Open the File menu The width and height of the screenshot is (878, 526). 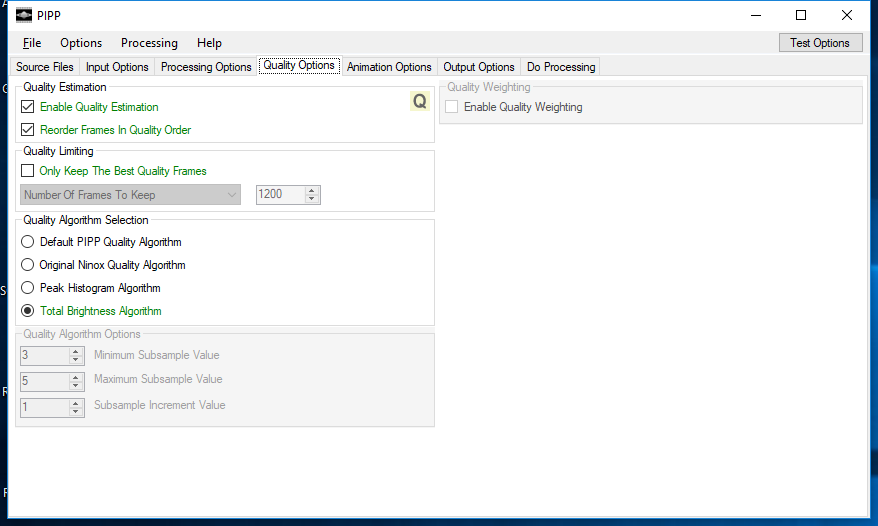32,43
